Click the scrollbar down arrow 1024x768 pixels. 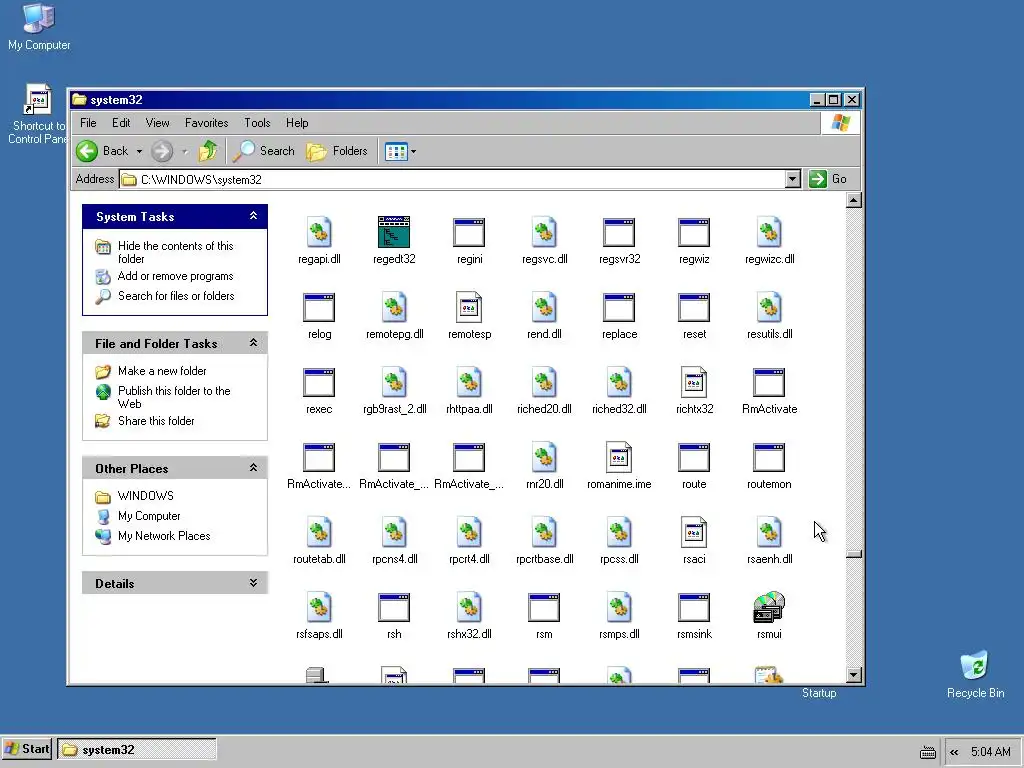[854, 675]
